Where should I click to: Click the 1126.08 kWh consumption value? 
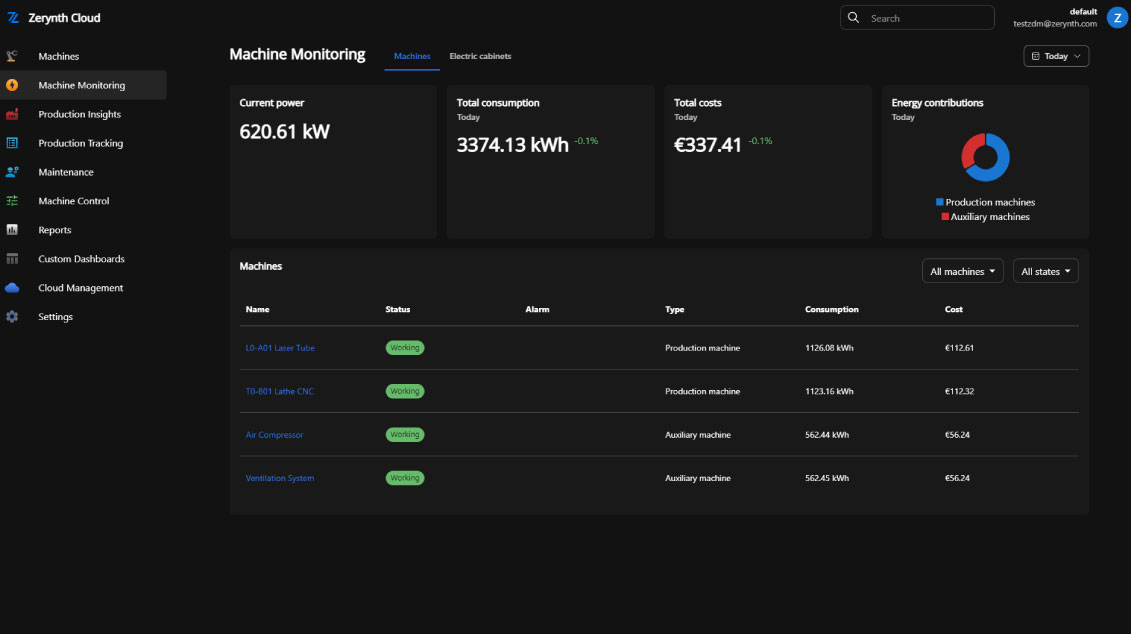click(x=829, y=348)
